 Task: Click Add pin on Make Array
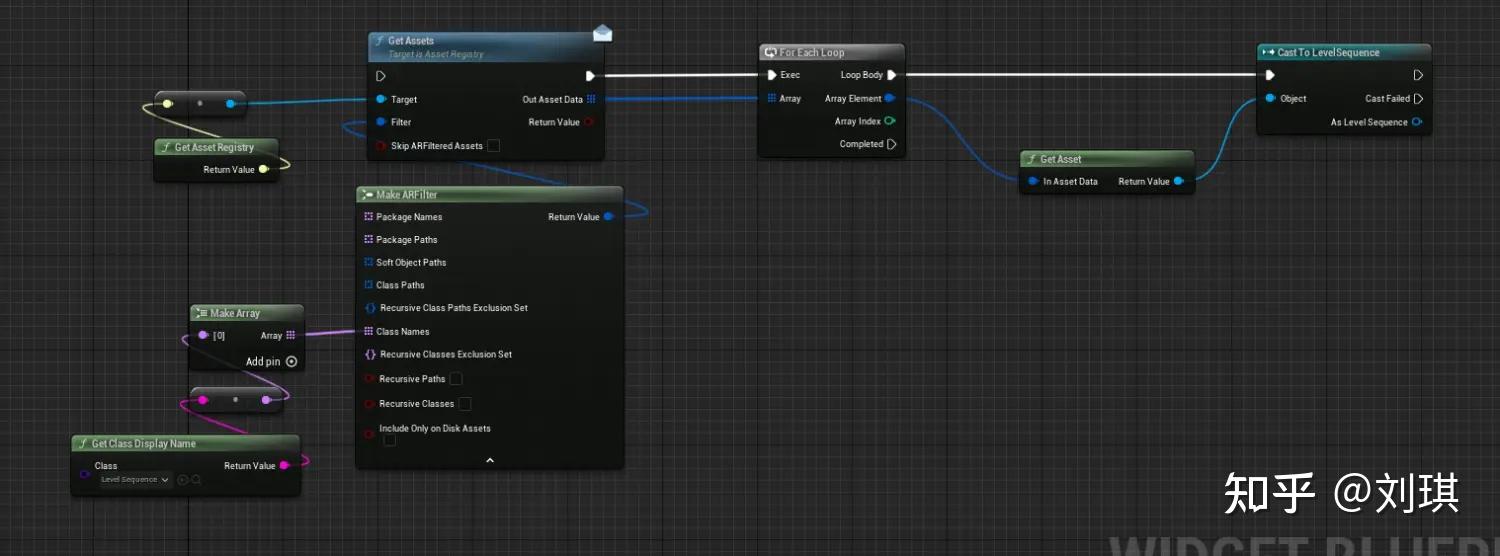(272, 362)
